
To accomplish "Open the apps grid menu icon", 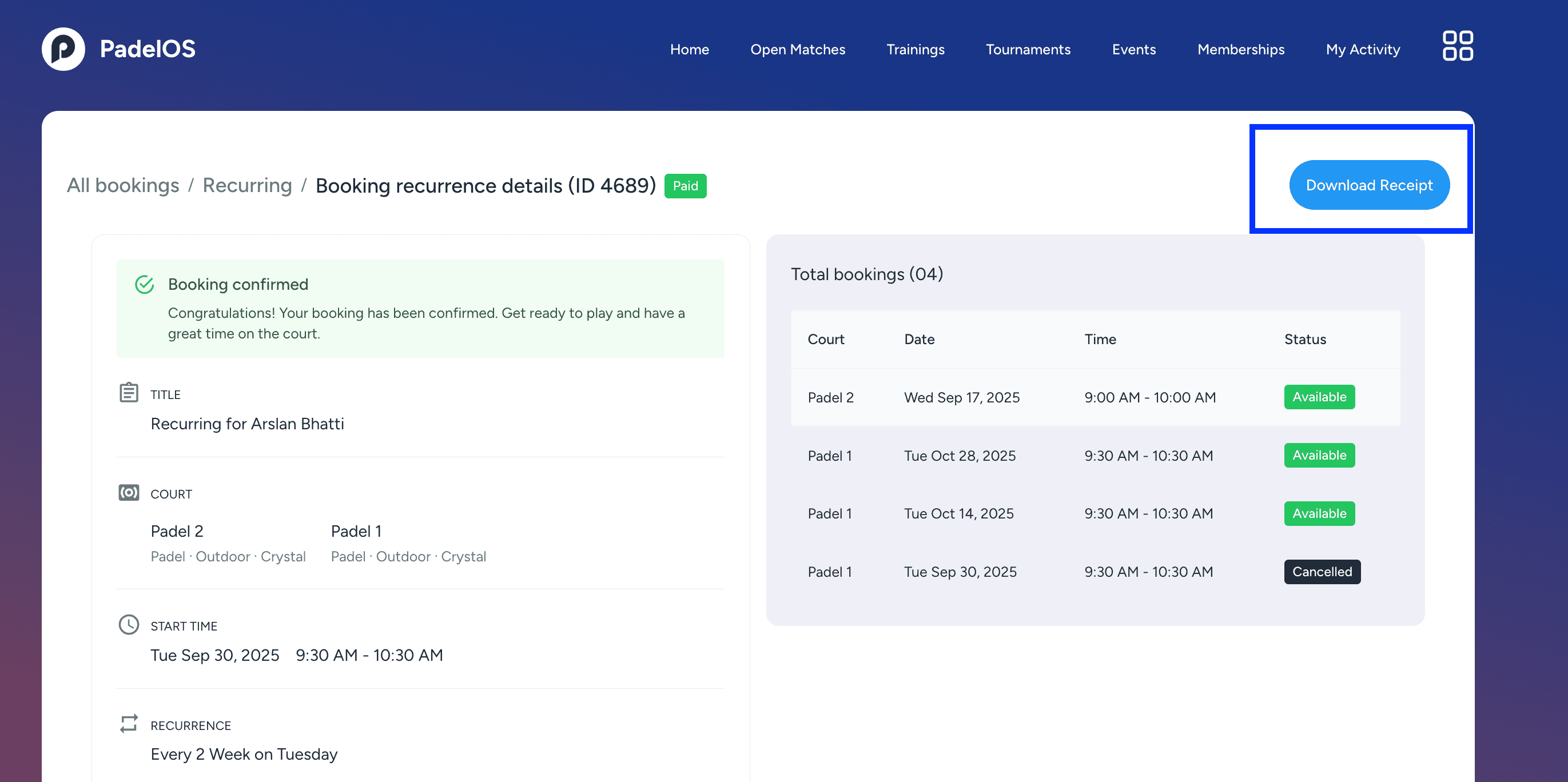I will tap(1457, 46).
